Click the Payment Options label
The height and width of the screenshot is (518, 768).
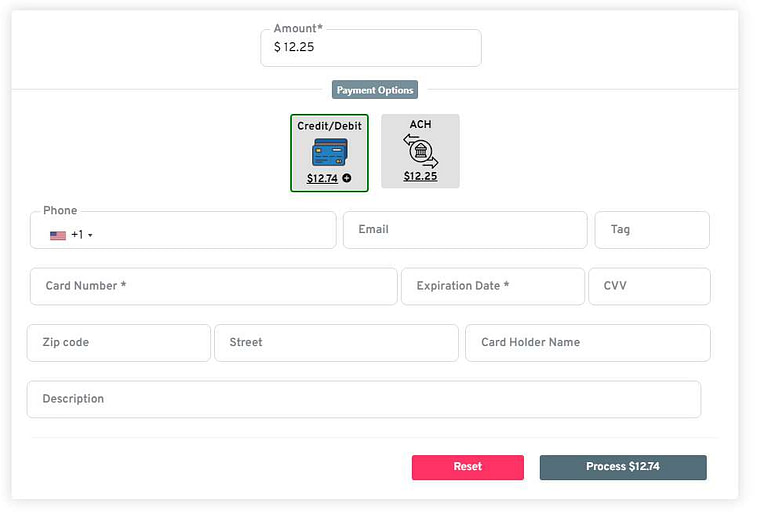point(375,90)
